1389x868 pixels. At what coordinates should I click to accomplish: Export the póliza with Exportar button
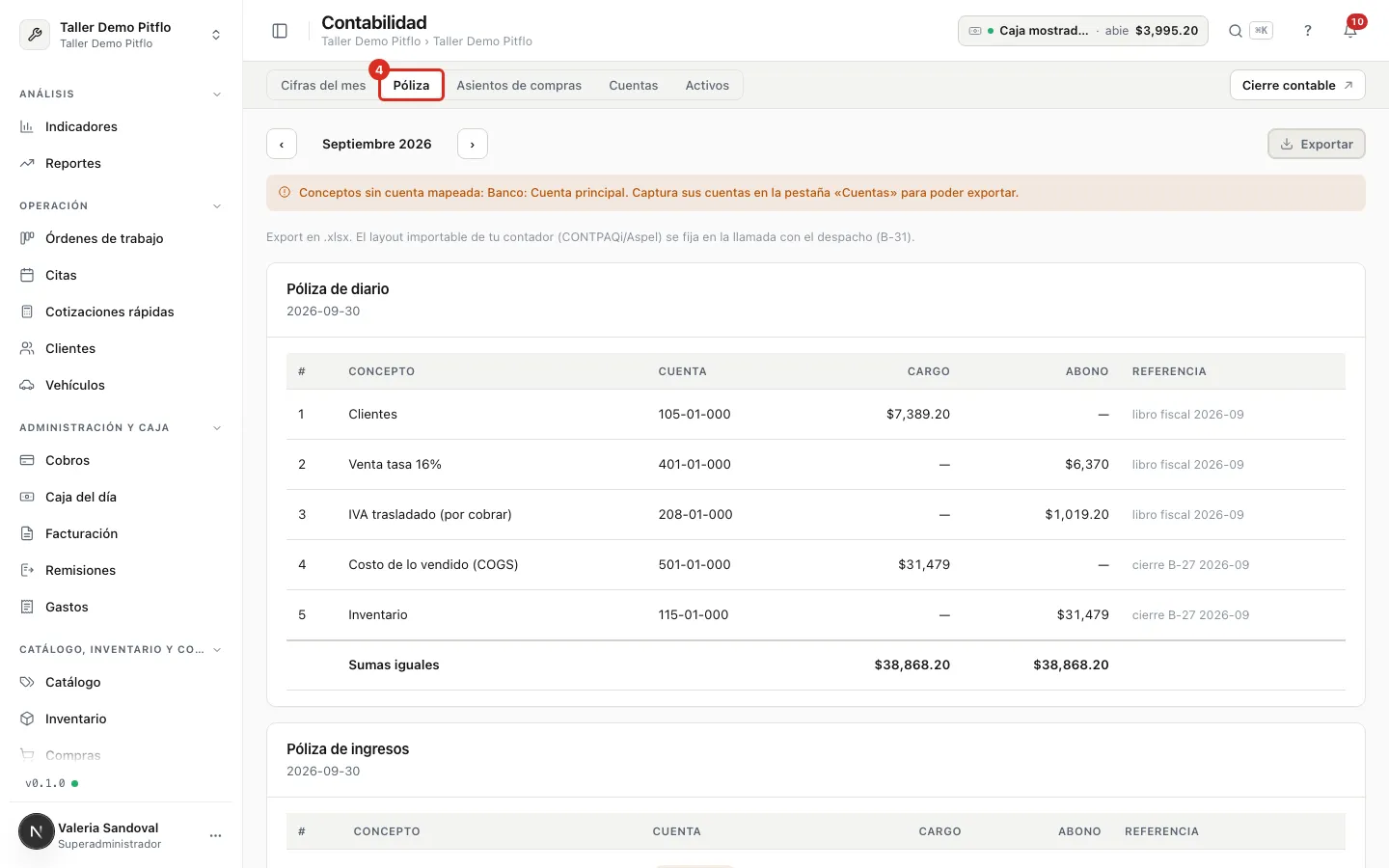click(x=1317, y=144)
